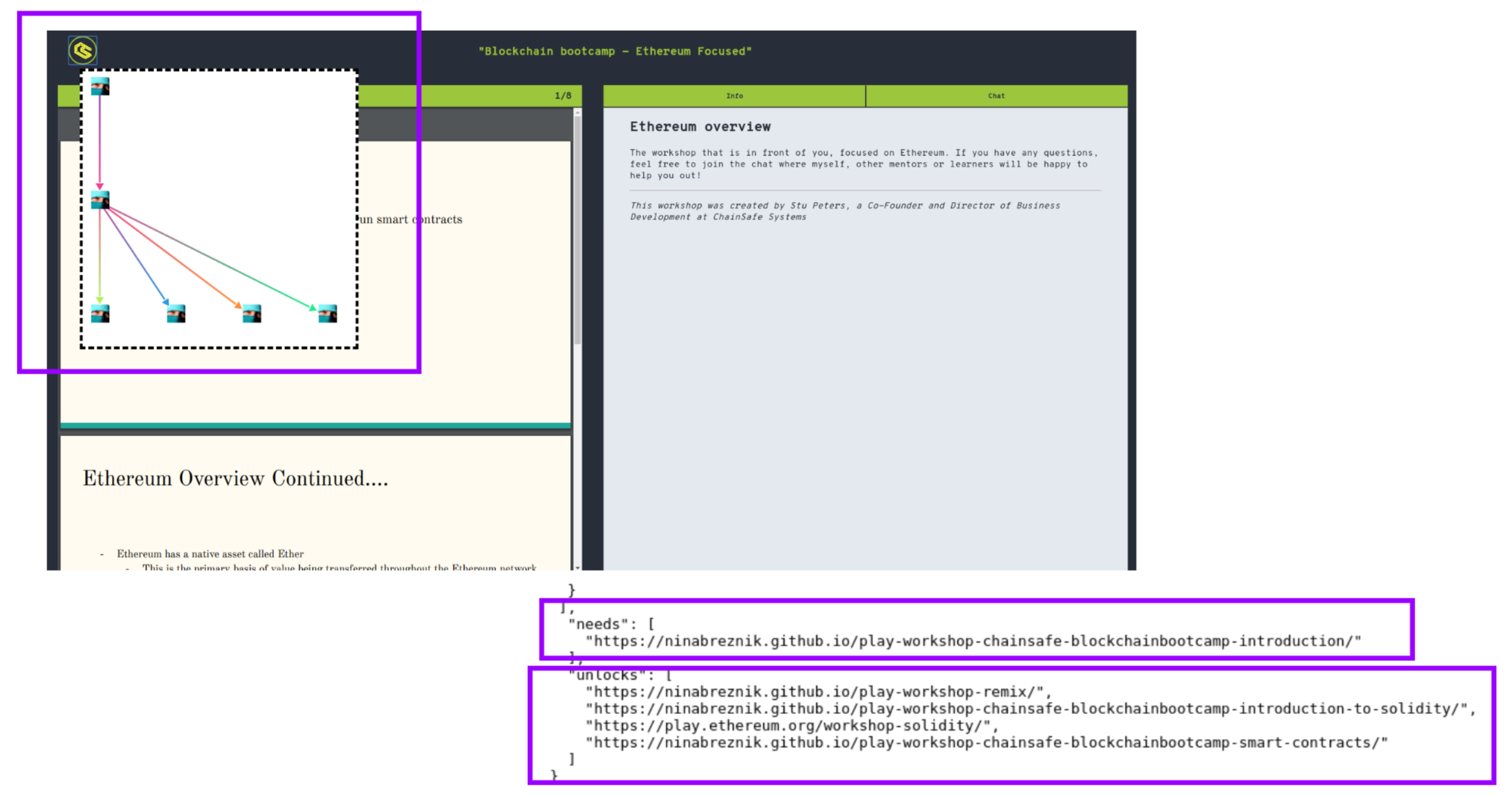Click the ChainSafe logo icon

(82, 50)
